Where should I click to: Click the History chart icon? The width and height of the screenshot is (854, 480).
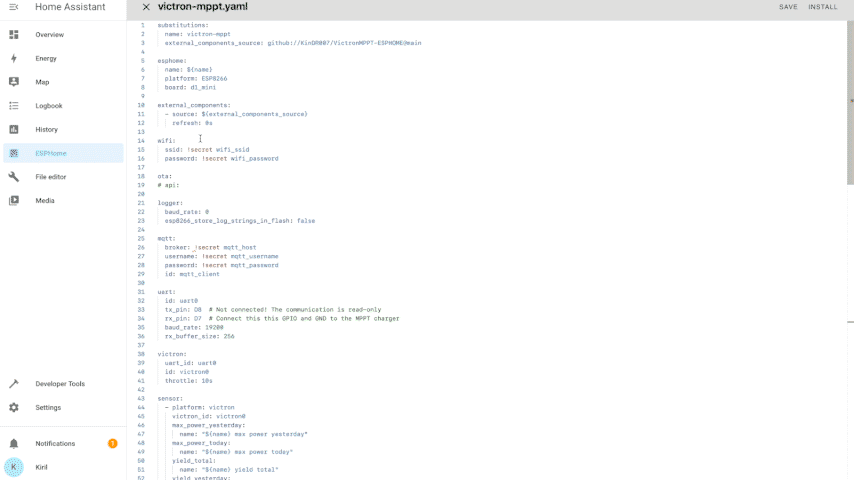(x=14, y=130)
